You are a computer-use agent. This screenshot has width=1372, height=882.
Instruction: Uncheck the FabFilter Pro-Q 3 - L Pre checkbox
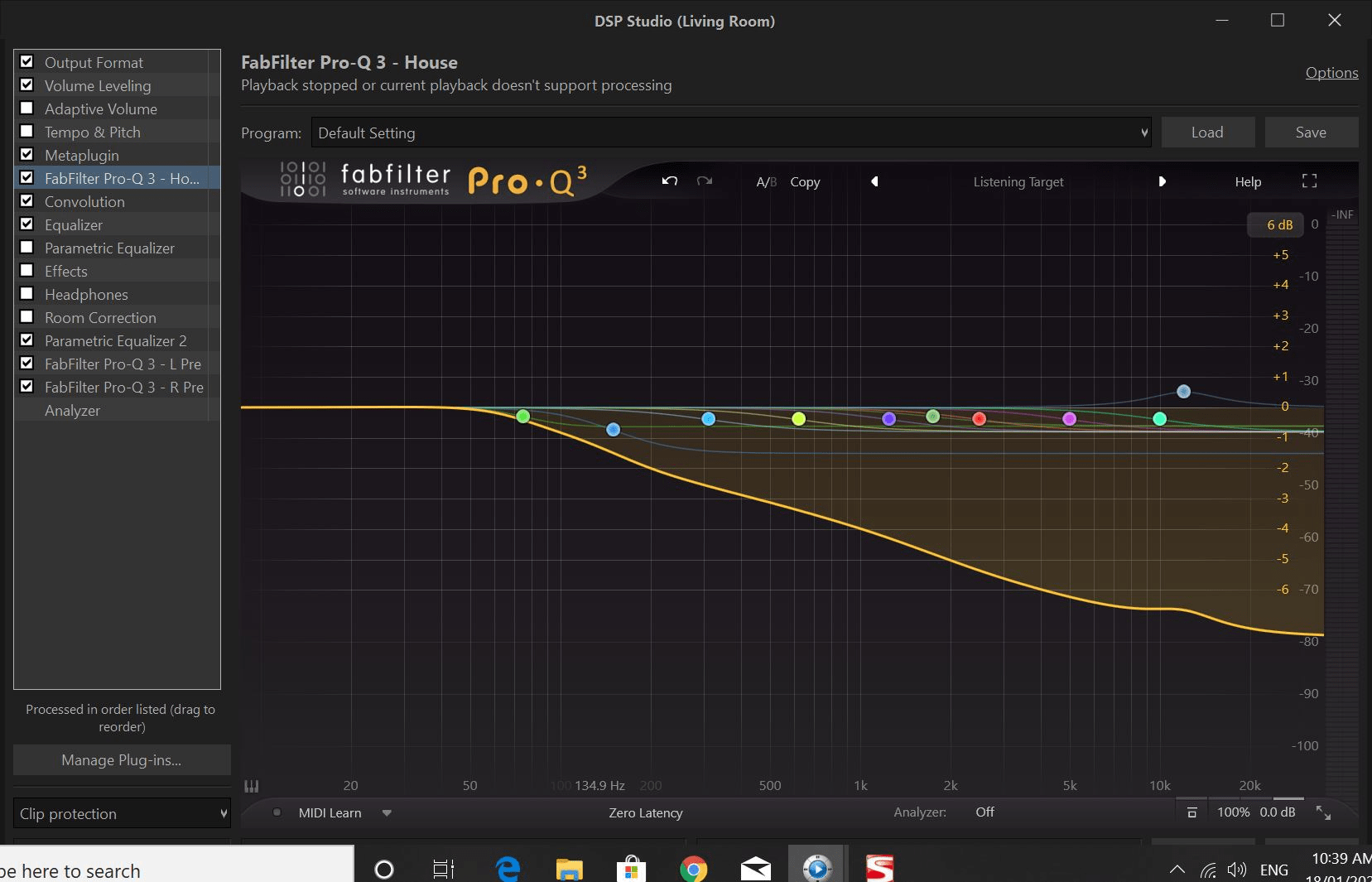[x=26, y=363]
